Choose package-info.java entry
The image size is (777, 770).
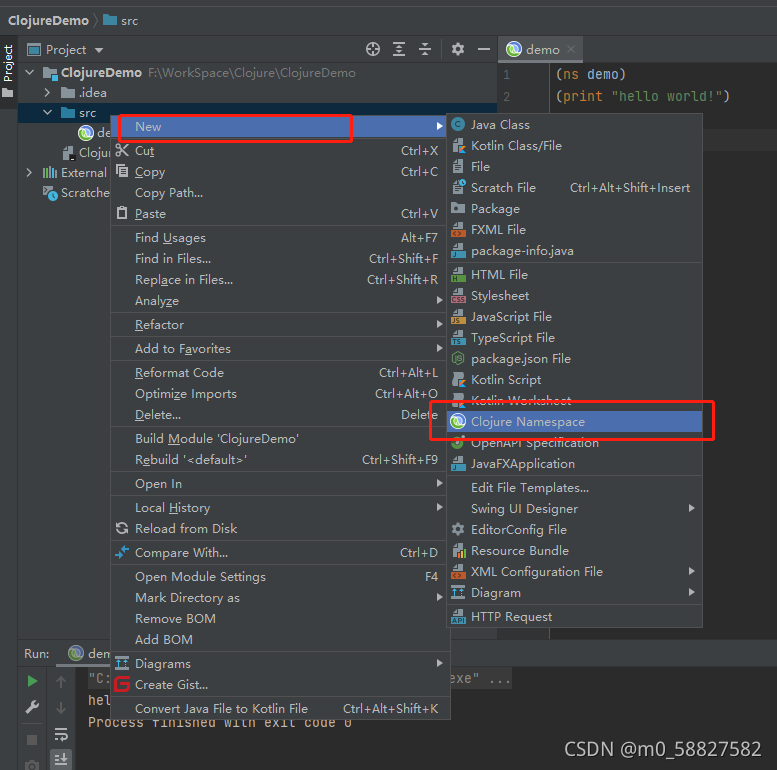(574, 251)
